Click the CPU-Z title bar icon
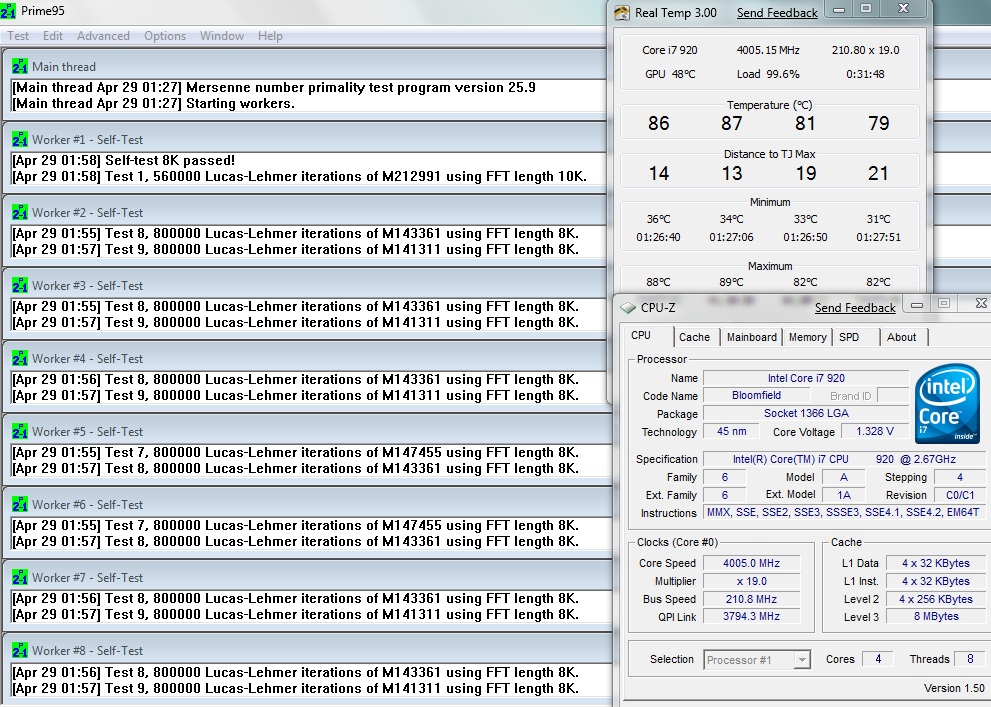The height and width of the screenshot is (707, 991). click(628, 308)
